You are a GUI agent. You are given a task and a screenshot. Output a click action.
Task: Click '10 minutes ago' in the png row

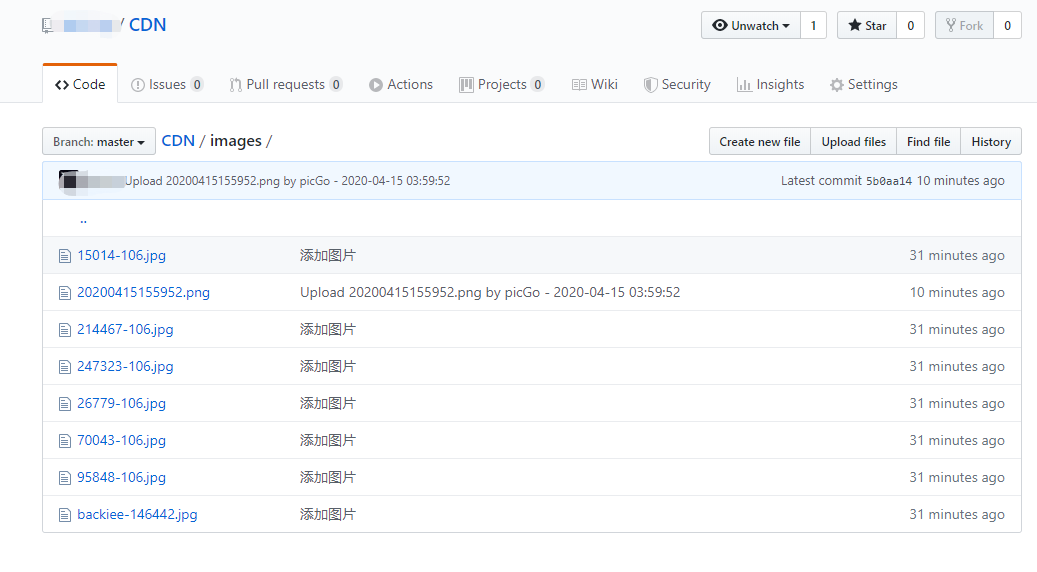(x=957, y=292)
